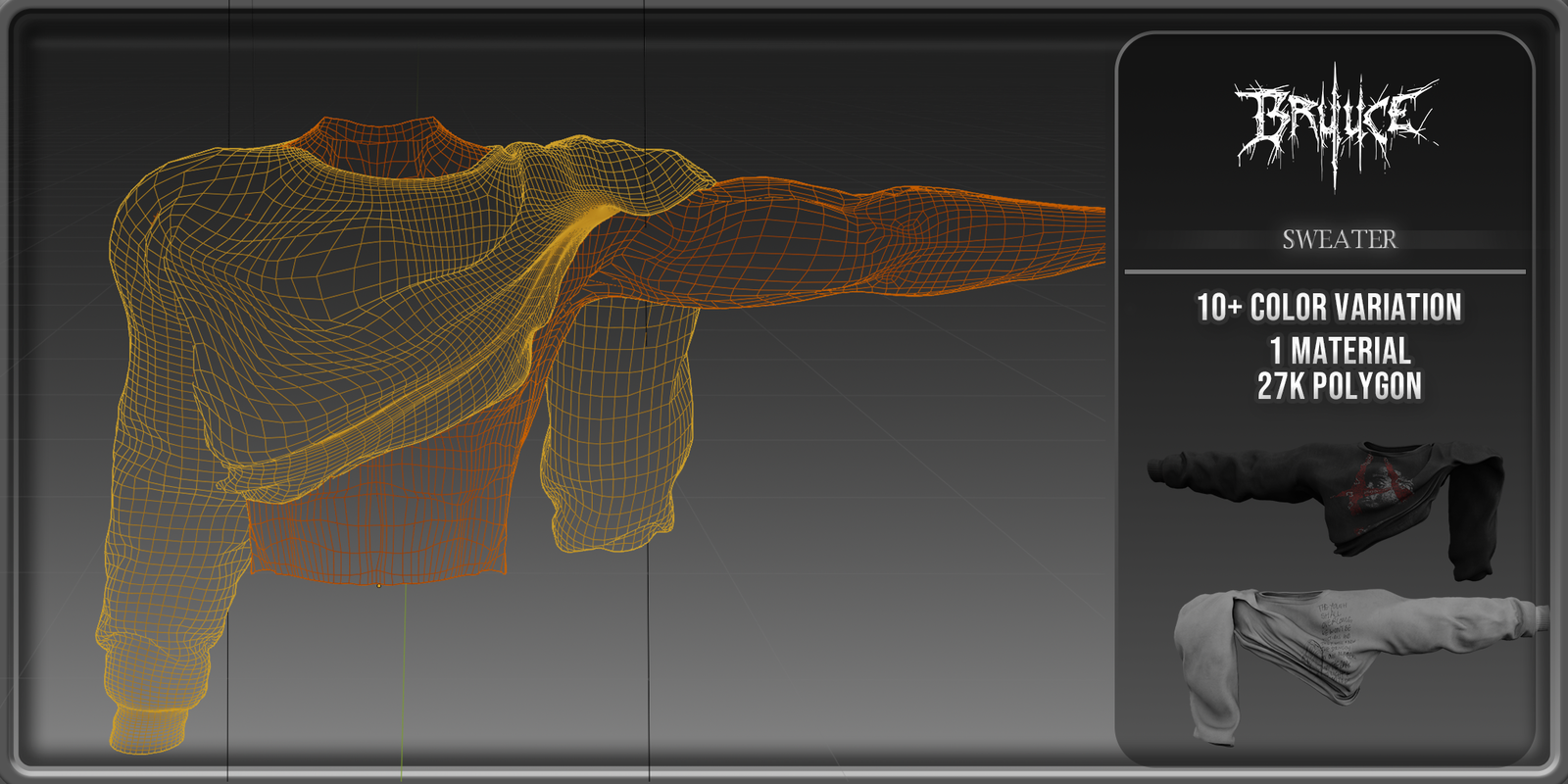The image size is (1568, 784).
Task: Click the "10+ COLOR VARIATION" text
Action: coord(1329,308)
